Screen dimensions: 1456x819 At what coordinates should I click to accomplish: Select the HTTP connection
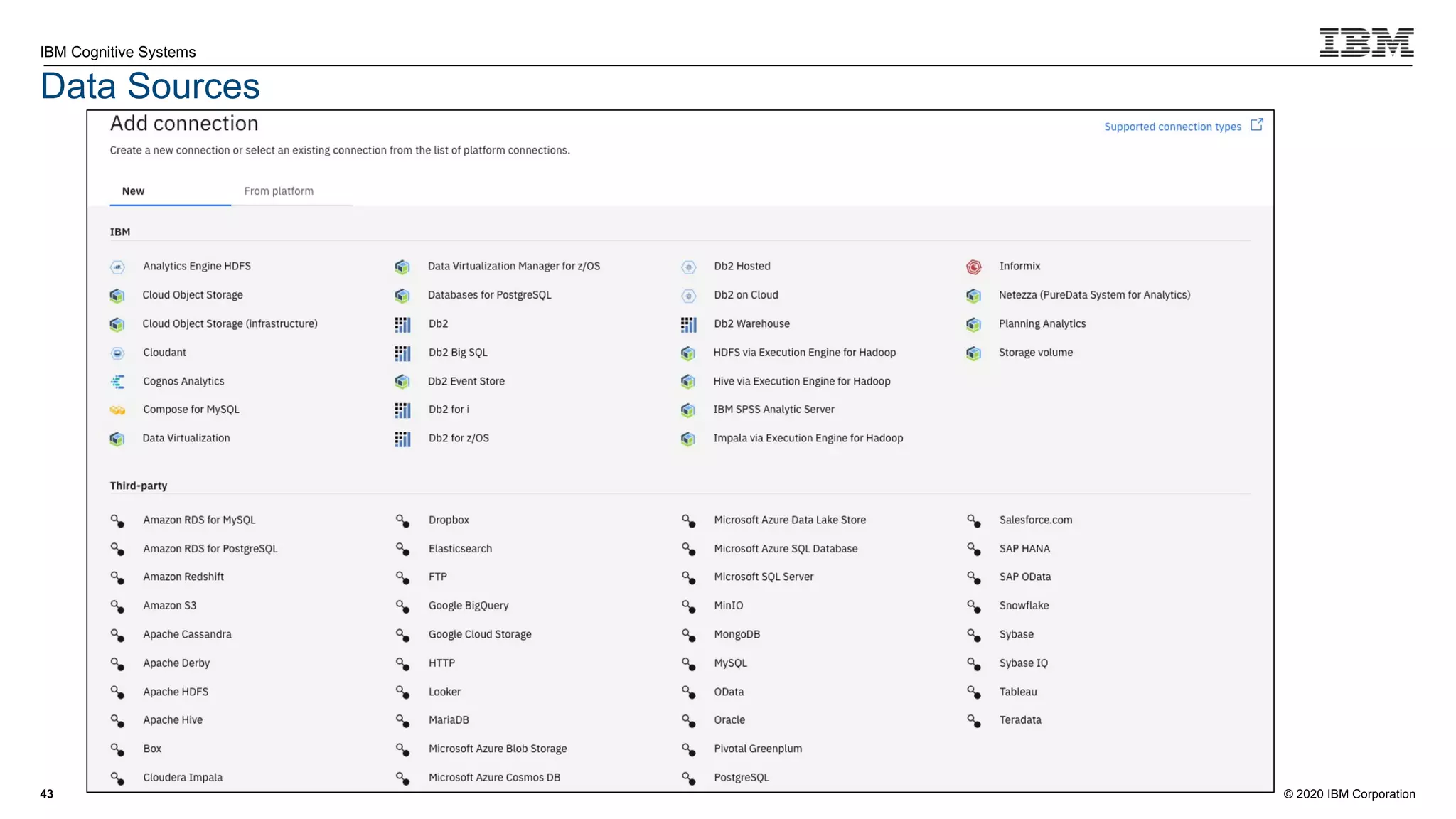[x=441, y=663]
